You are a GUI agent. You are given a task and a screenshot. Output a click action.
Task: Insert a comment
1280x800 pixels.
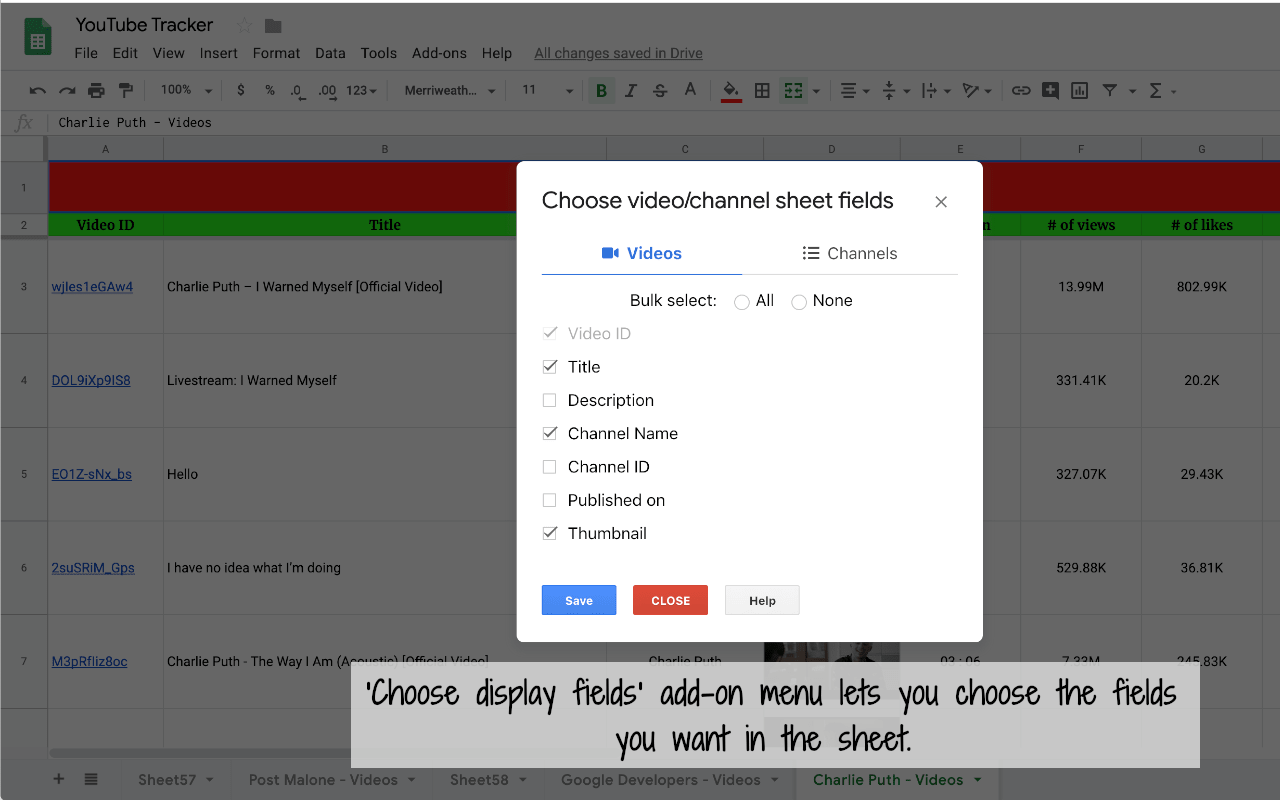pyautogui.click(x=1050, y=91)
